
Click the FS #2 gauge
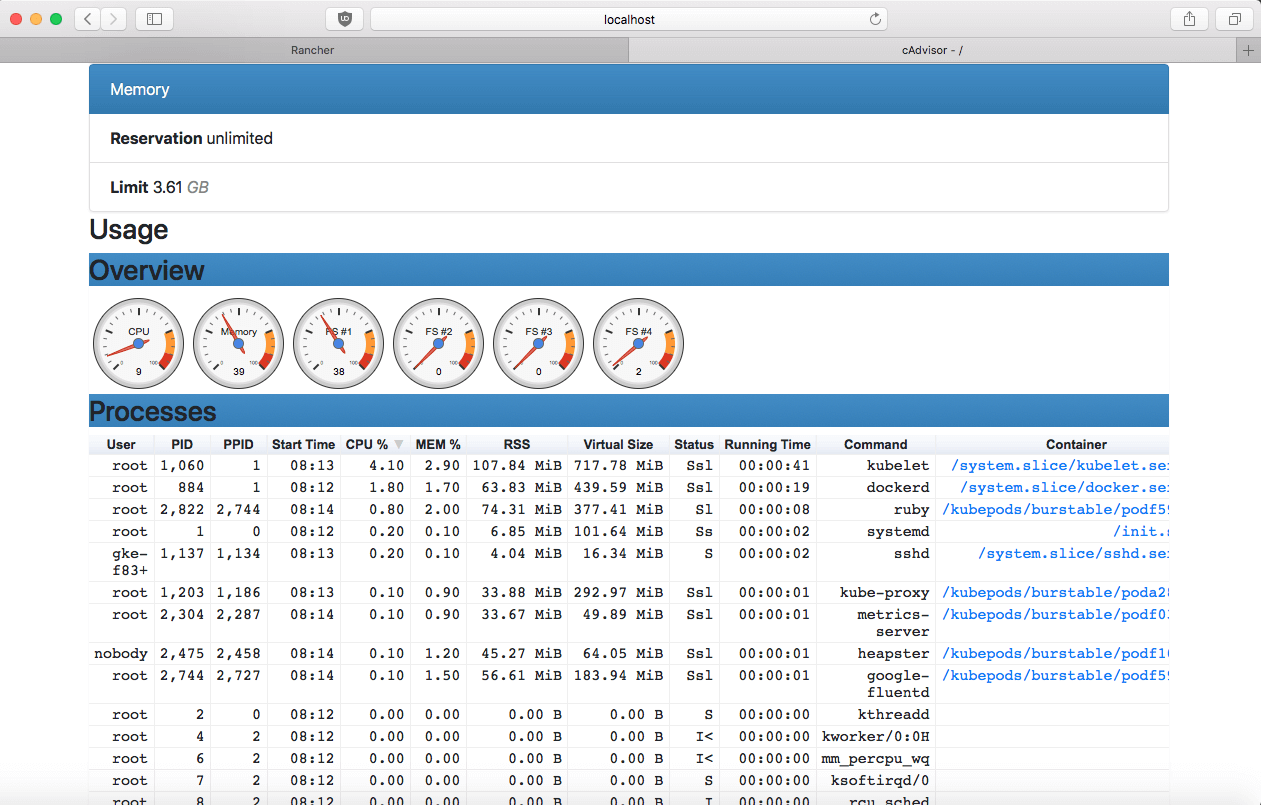(438, 343)
